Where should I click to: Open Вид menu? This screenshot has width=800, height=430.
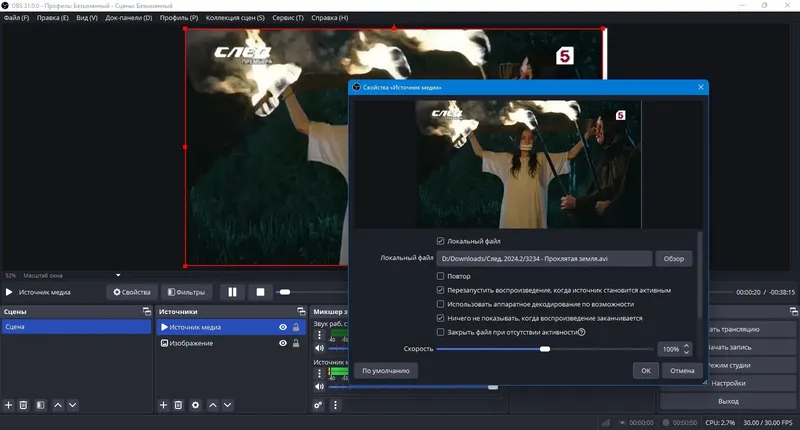click(x=87, y=17)
